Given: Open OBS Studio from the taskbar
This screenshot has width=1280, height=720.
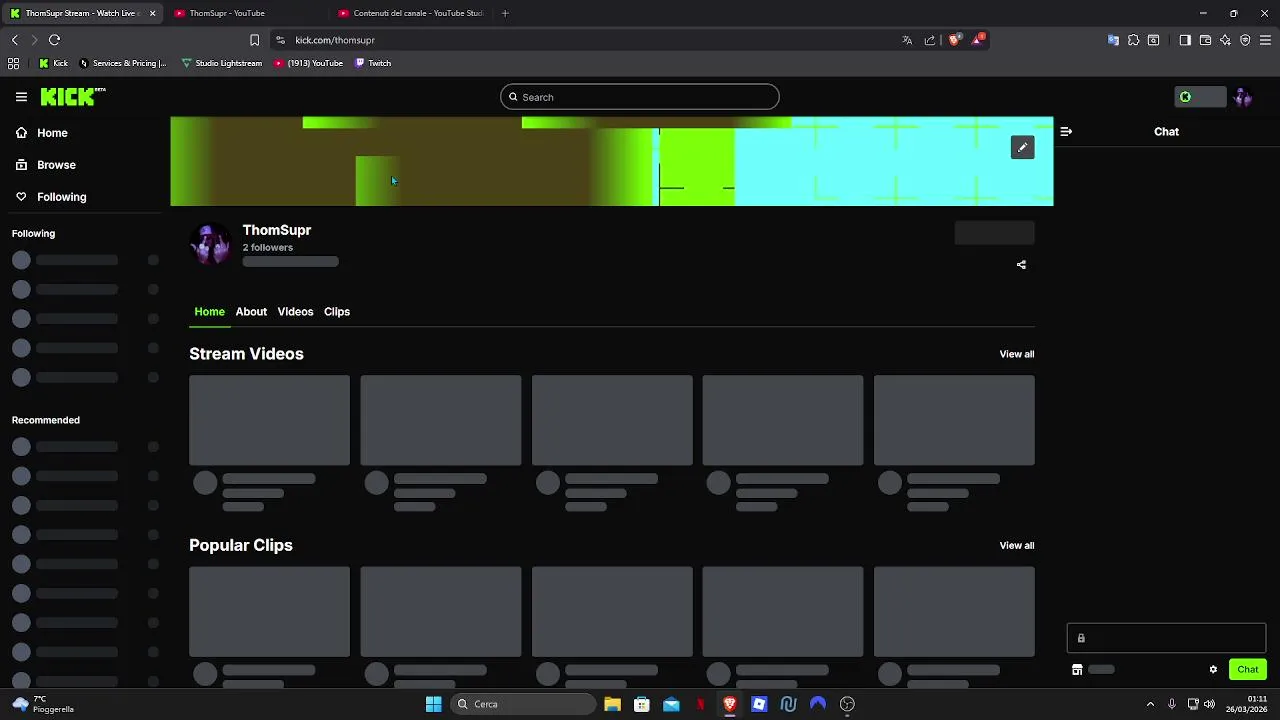Looking at the screenshot, I should (x=847, y=704).
